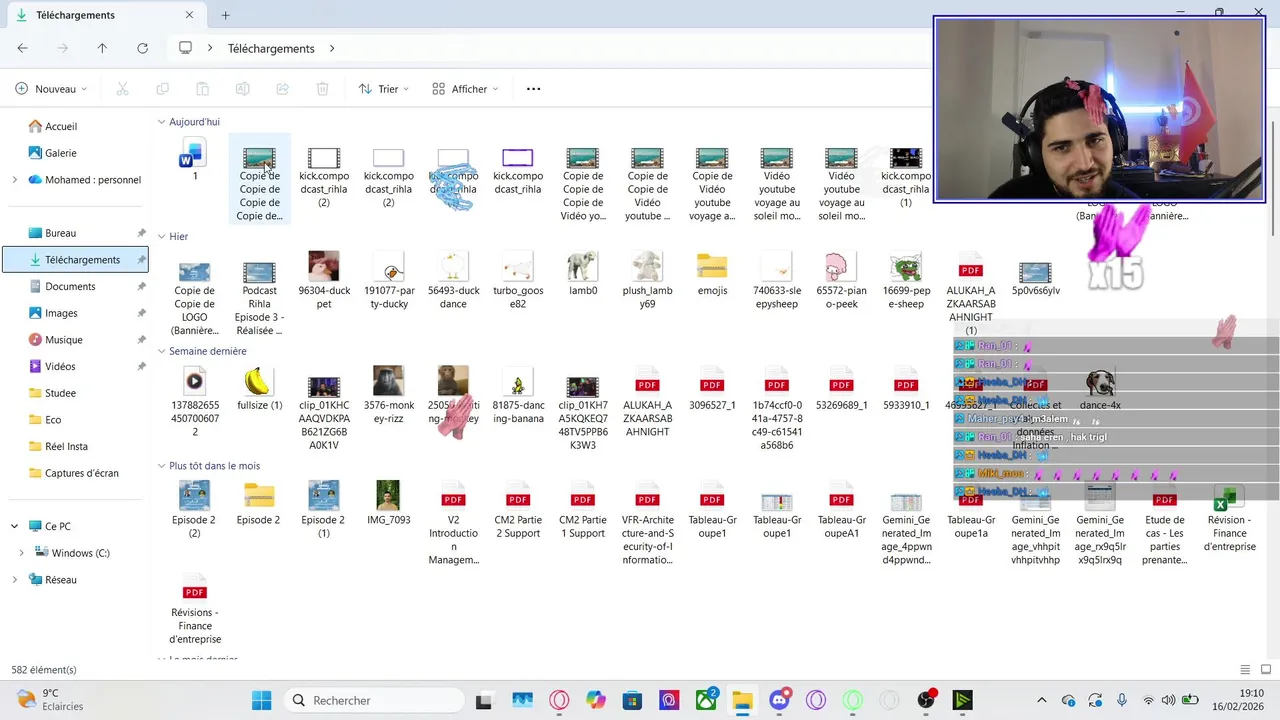Screen dimensions: 1280x720
Task: Click Téléchargements in the address bar
Action: coord(271,48)
